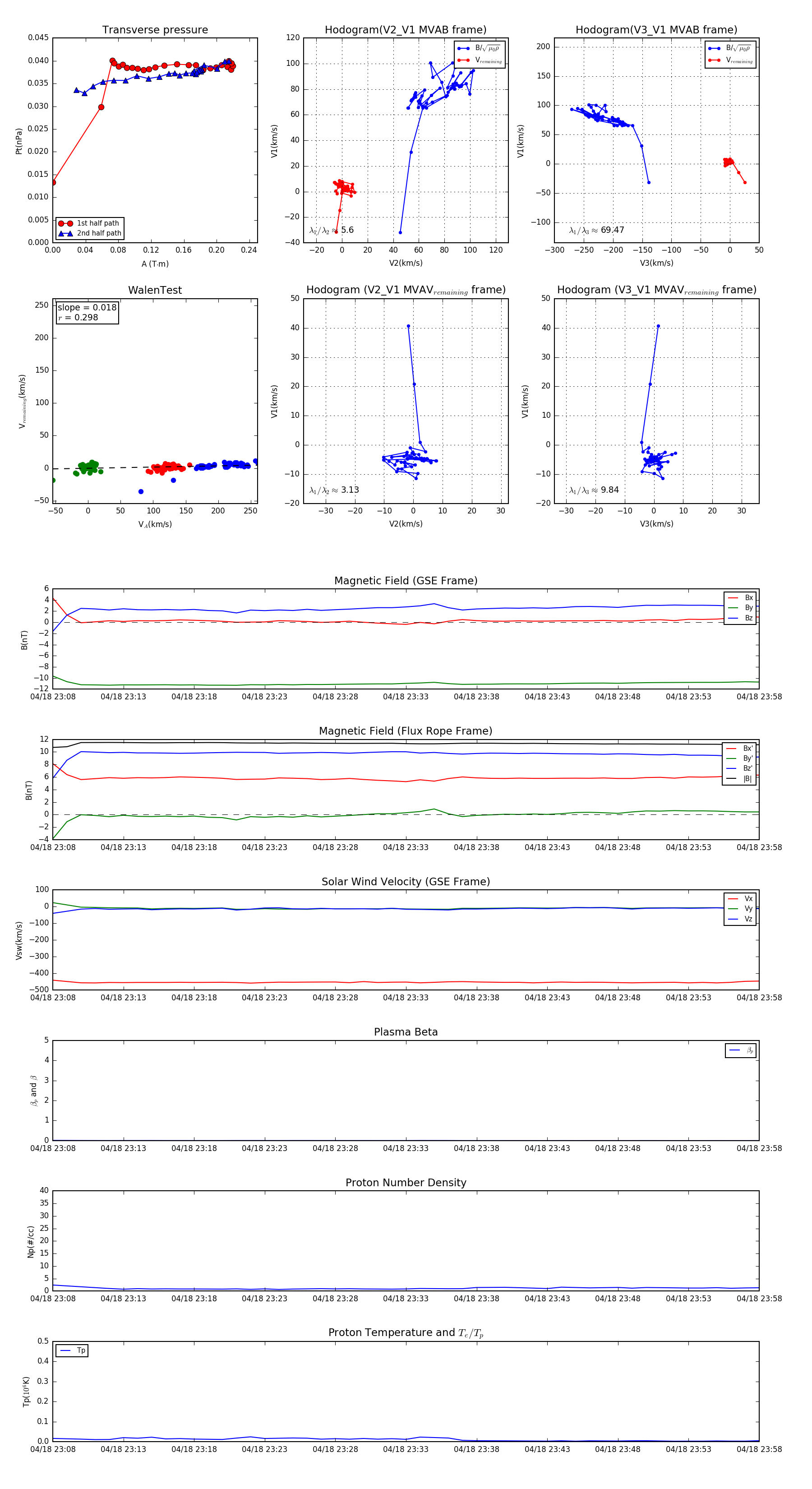812x1489 pixels.
Task: Click 'Proton Number Density' panel title
Action: click(406, 1183)
